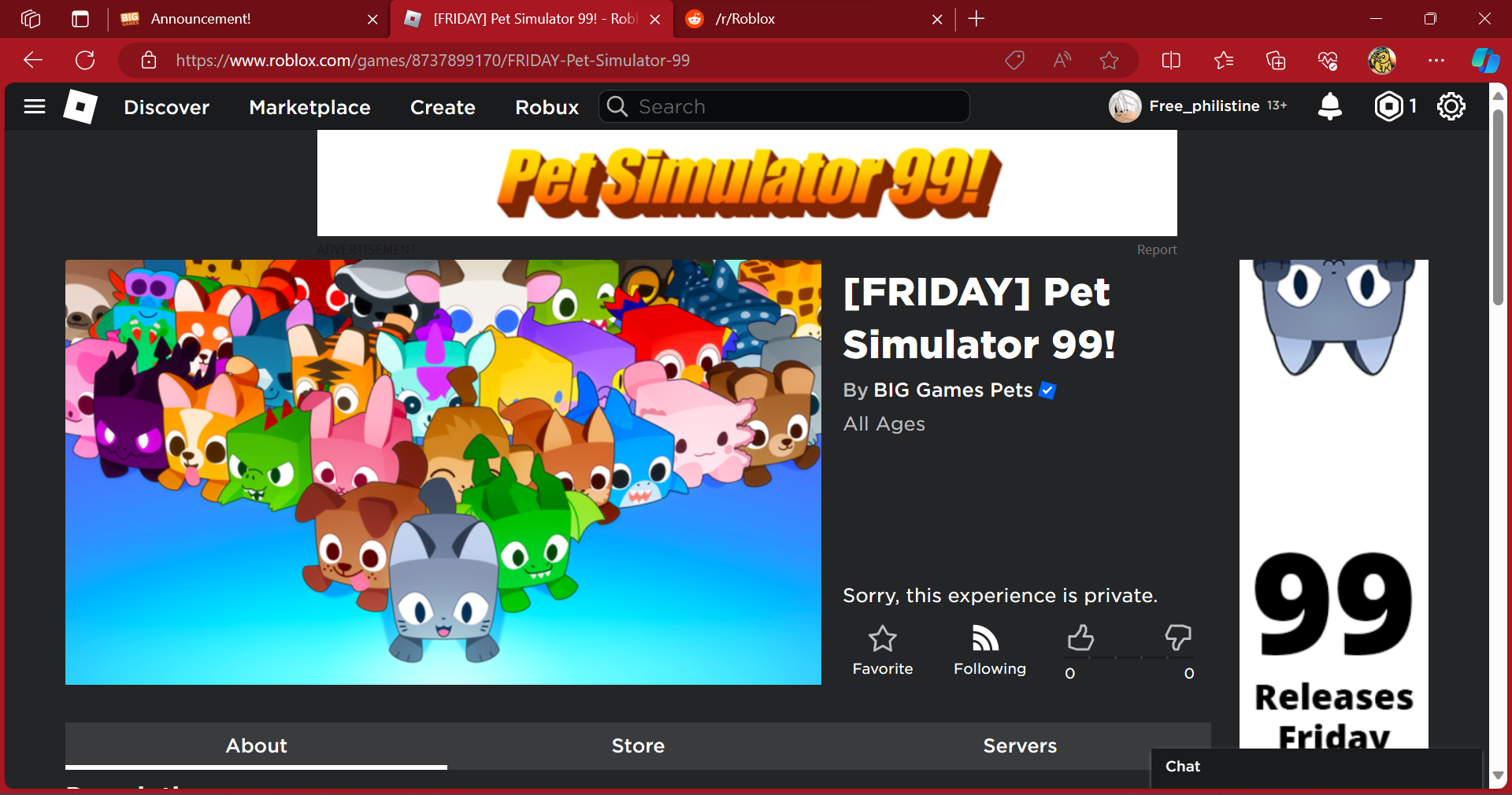Open the settings gear dropdown

pos(1451,106)
